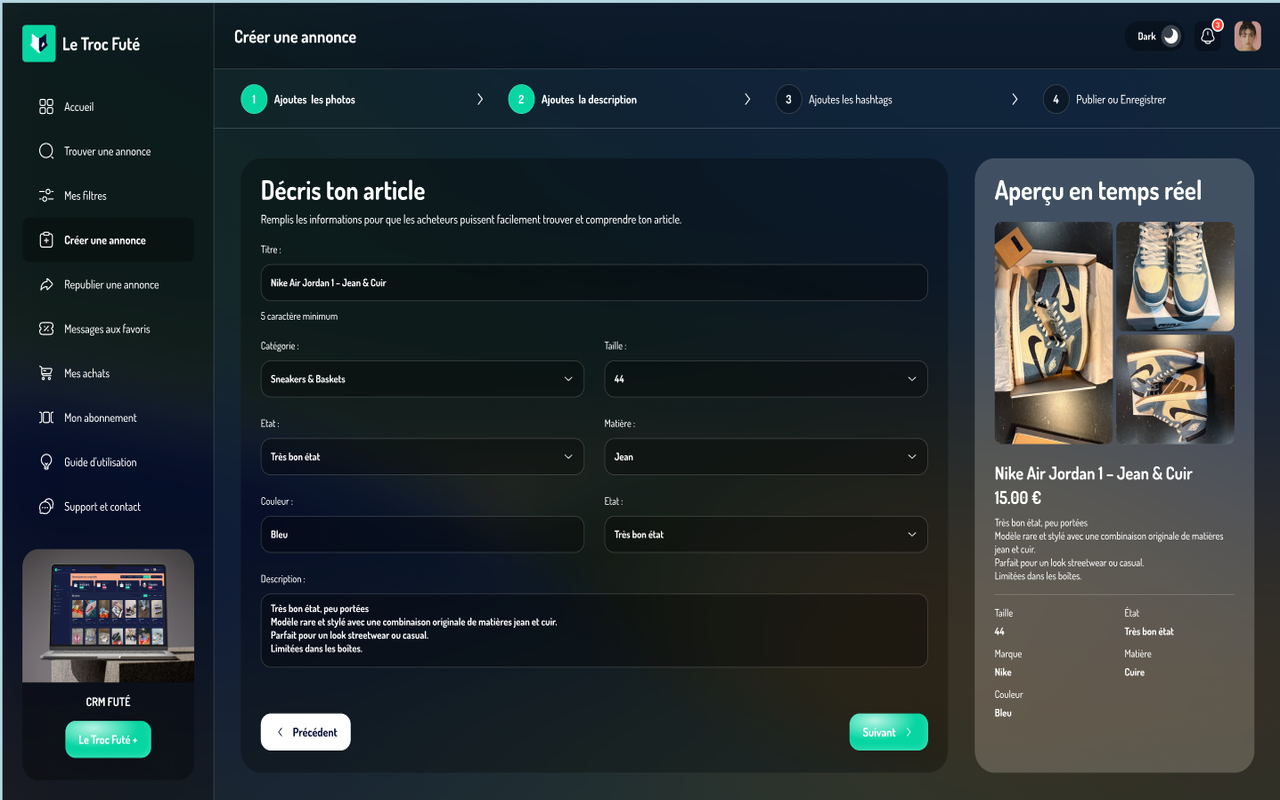Open Accueil via its grid icon
Viewport: 1280px width, 800px height.
click(x=46, y=107)
